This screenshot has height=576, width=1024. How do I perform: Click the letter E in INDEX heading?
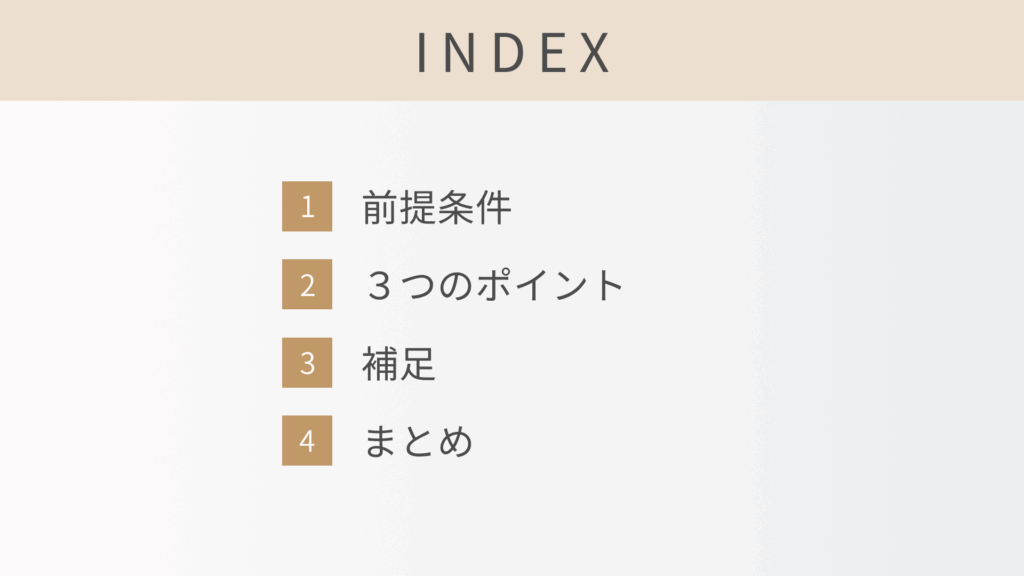[553, 53]
